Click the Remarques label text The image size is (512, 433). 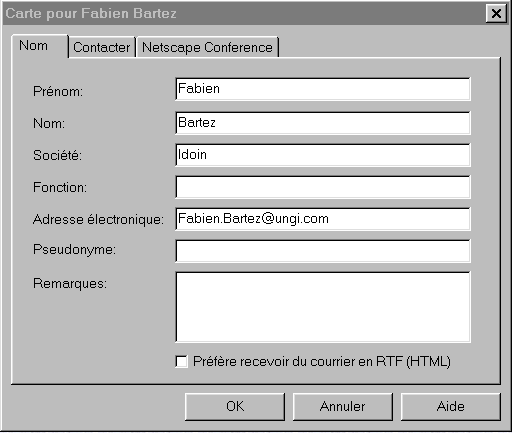click(70, 284)
